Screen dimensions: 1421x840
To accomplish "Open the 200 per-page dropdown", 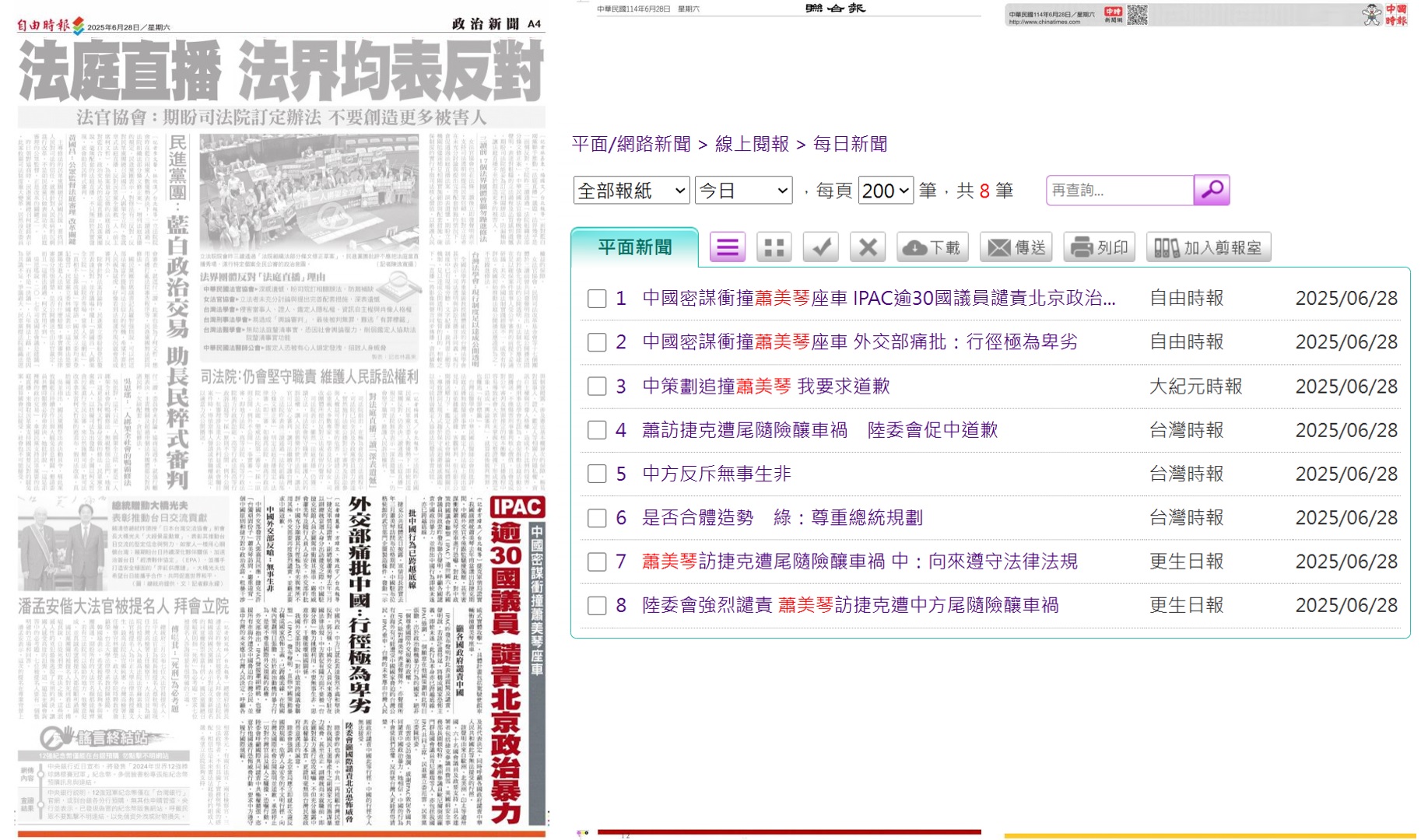I will coord(886,191).
